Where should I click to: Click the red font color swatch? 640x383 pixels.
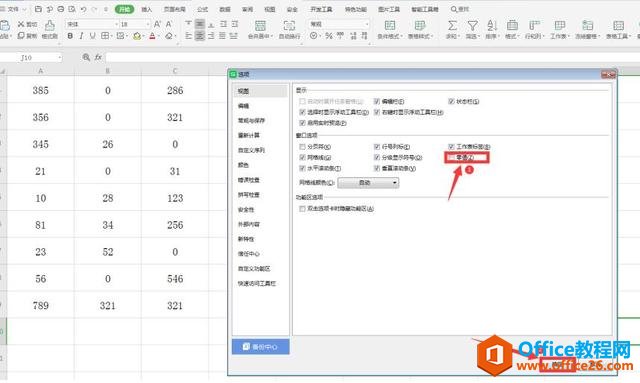tap(152, 36)
